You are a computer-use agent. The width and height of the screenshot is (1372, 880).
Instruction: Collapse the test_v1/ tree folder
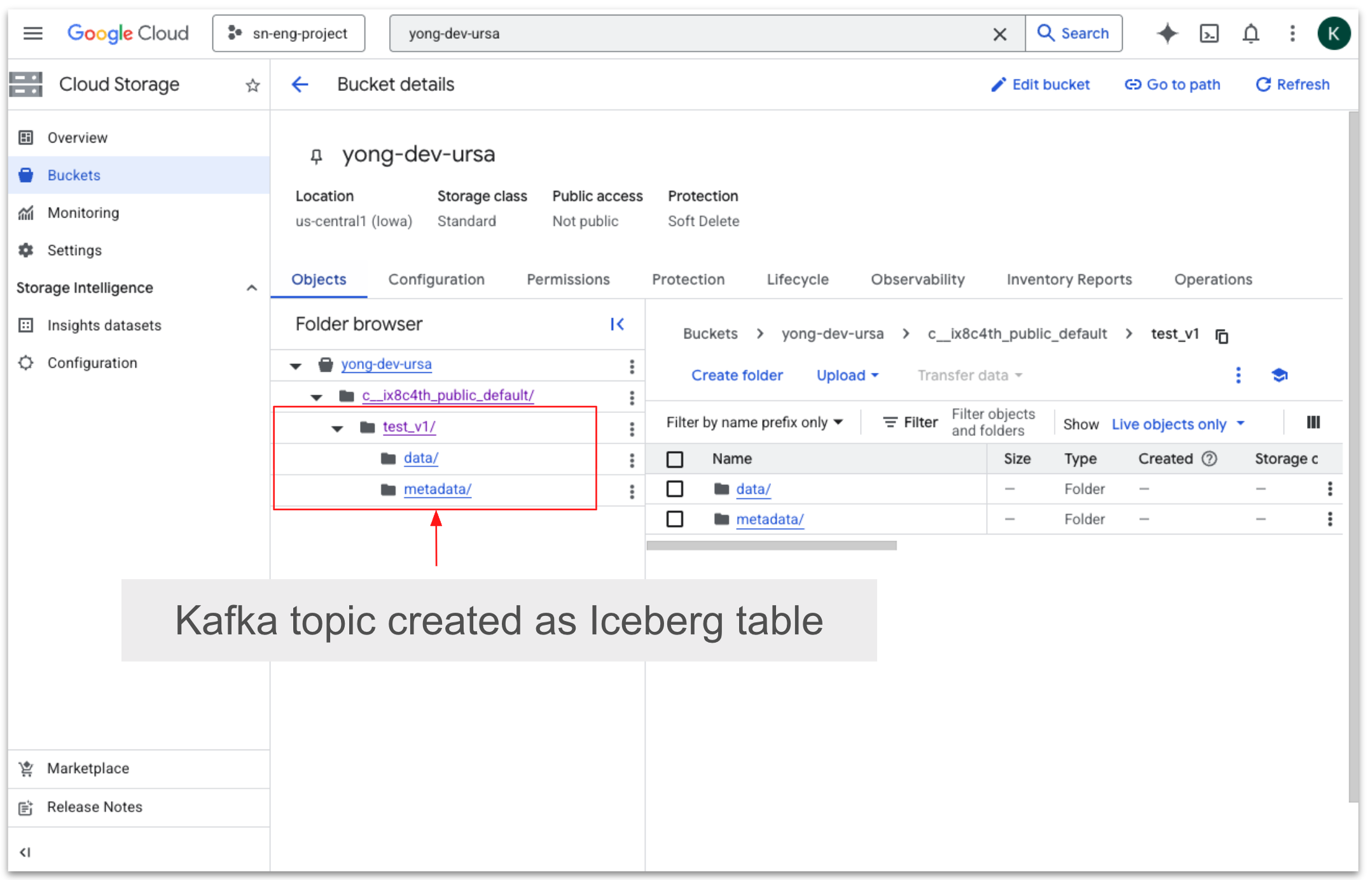coord(337,428)
